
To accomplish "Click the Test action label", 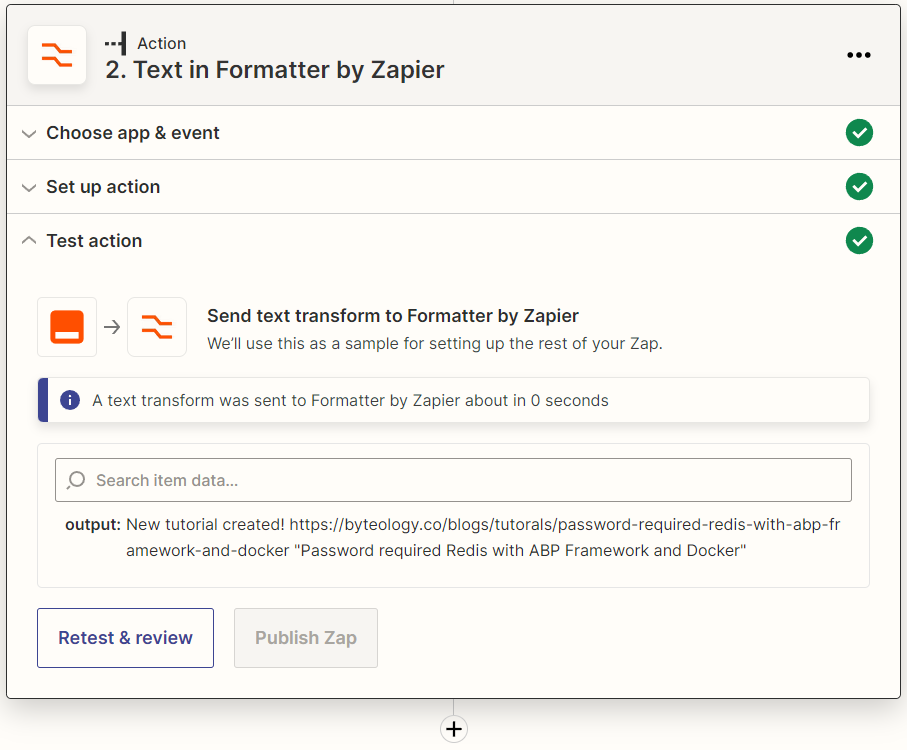I will (x=94, y=241).
